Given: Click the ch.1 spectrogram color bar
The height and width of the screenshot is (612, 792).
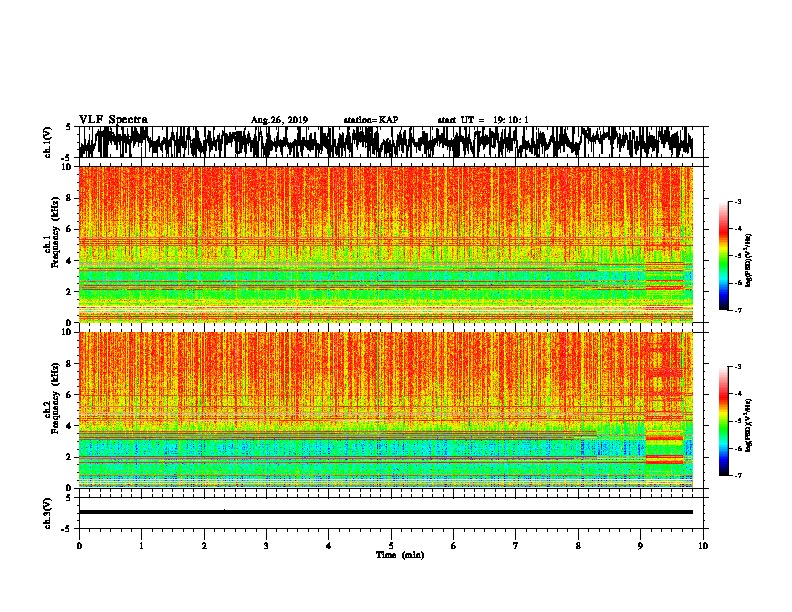Looking at the screenshot, I should [724, 256].
